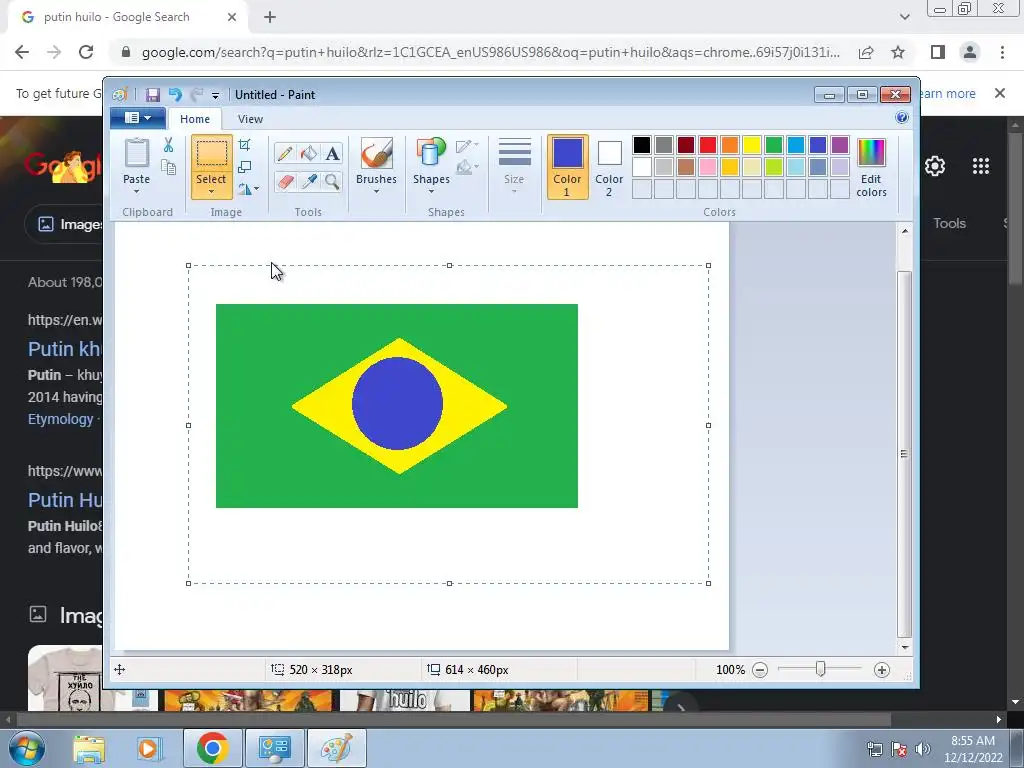Click Paint vertical scrollbar down arrow
The image size is (1024, 768).
(904, 647)
